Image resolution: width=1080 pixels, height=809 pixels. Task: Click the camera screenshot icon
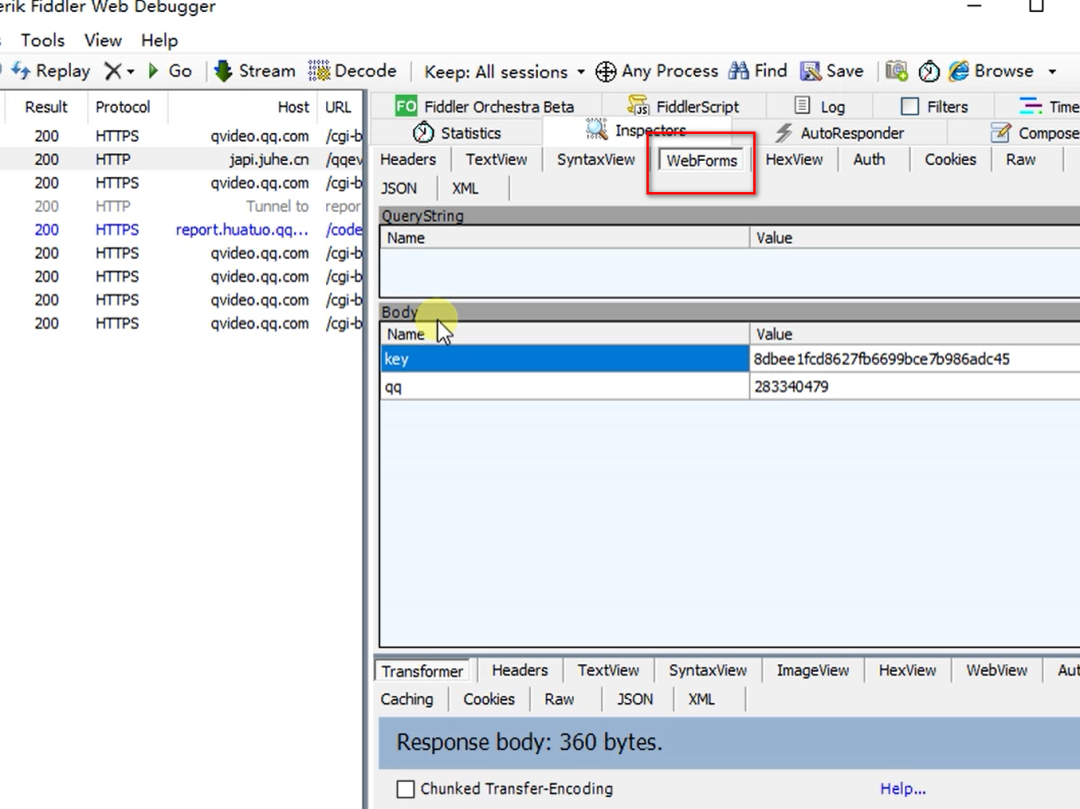(896, 71)
